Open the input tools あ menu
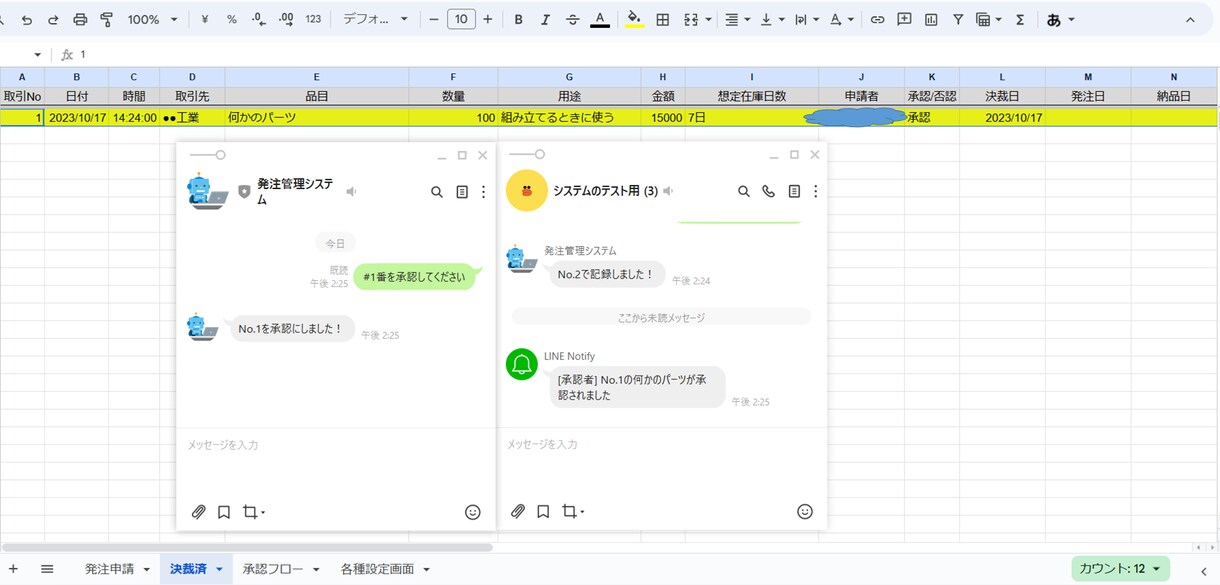 pos(1060,20)
